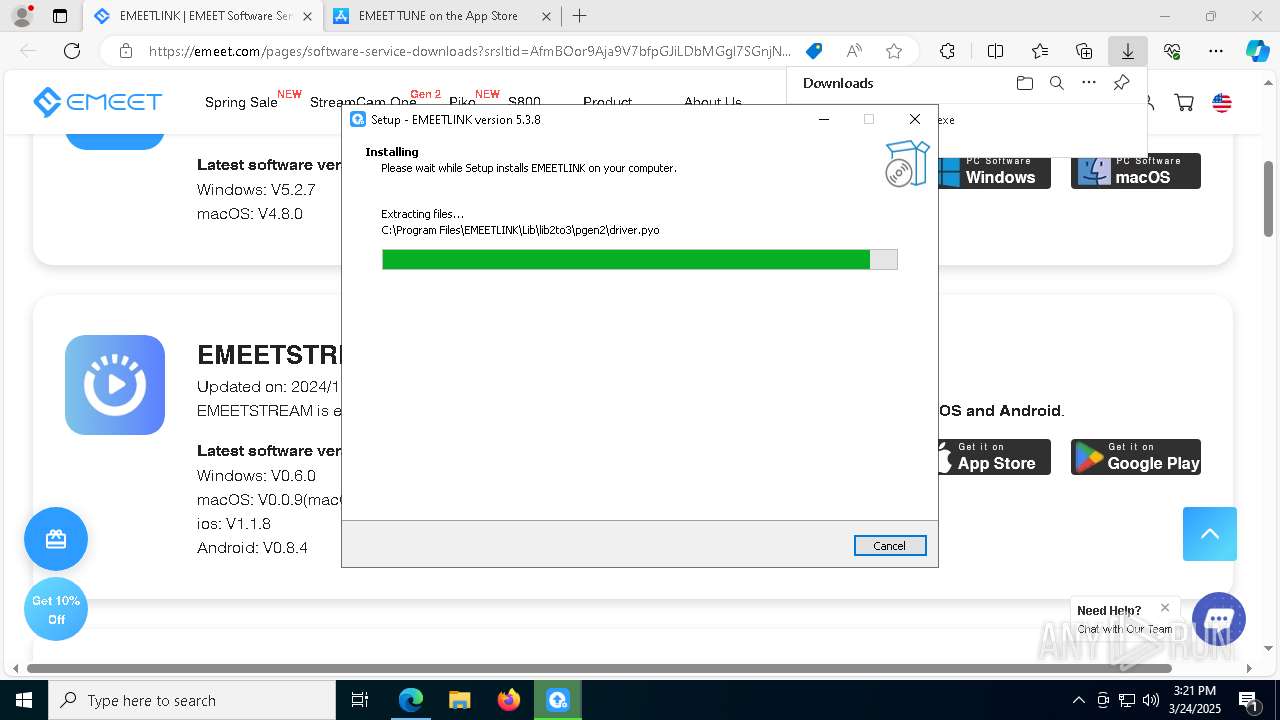Viewport: 1280px width, 720px height.
Task: Open the Favorites list
Action: click(1040, 51)
